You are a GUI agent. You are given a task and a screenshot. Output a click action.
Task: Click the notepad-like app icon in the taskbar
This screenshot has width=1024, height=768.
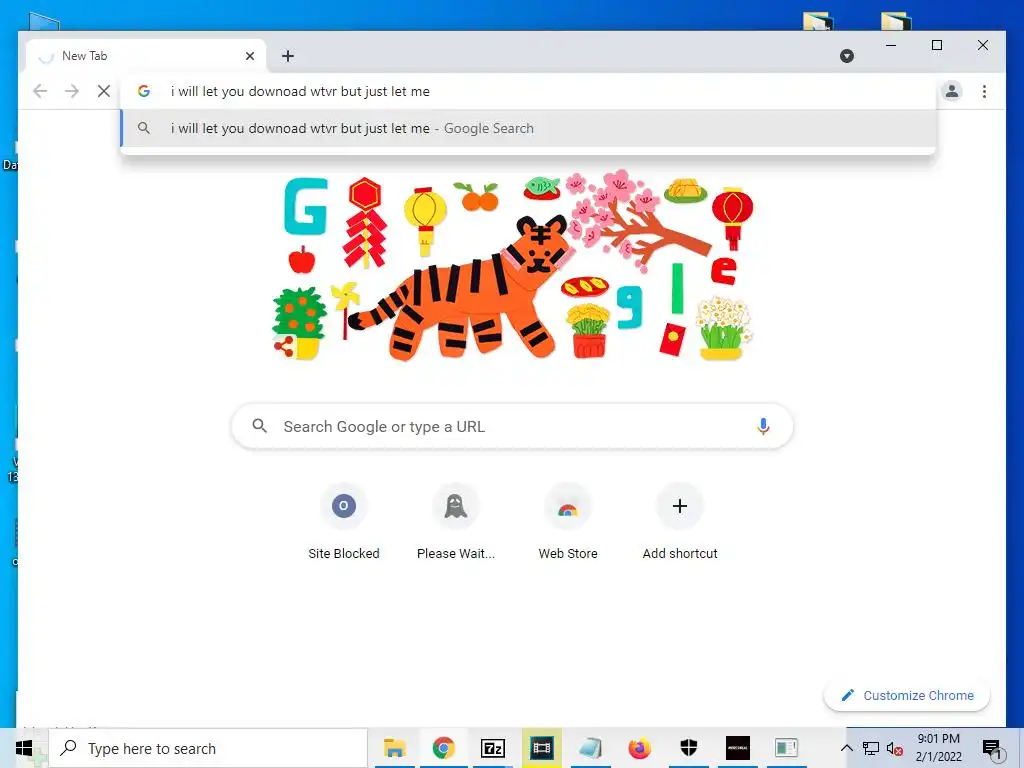coord(590,748)
